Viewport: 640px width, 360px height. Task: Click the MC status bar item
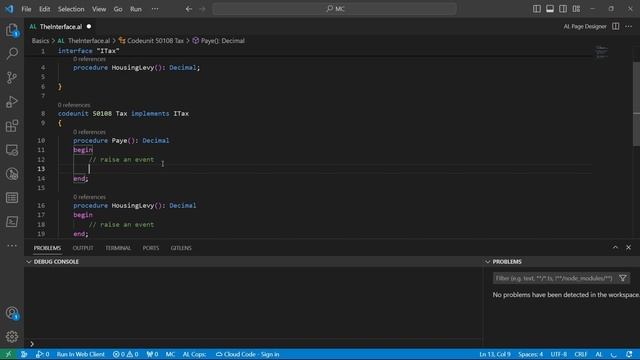170,354
